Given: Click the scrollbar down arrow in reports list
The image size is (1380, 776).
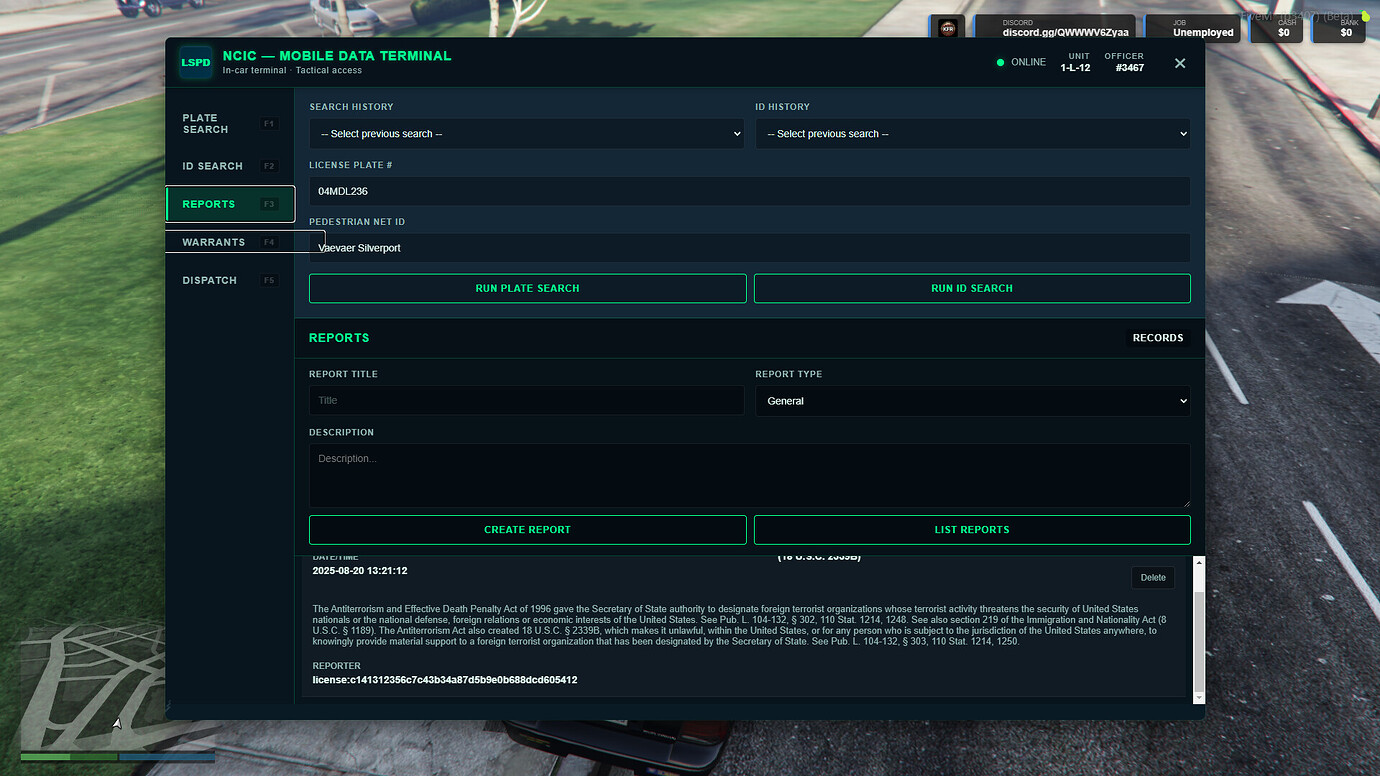Looking at the screenshot, I should click(1199, 695).
